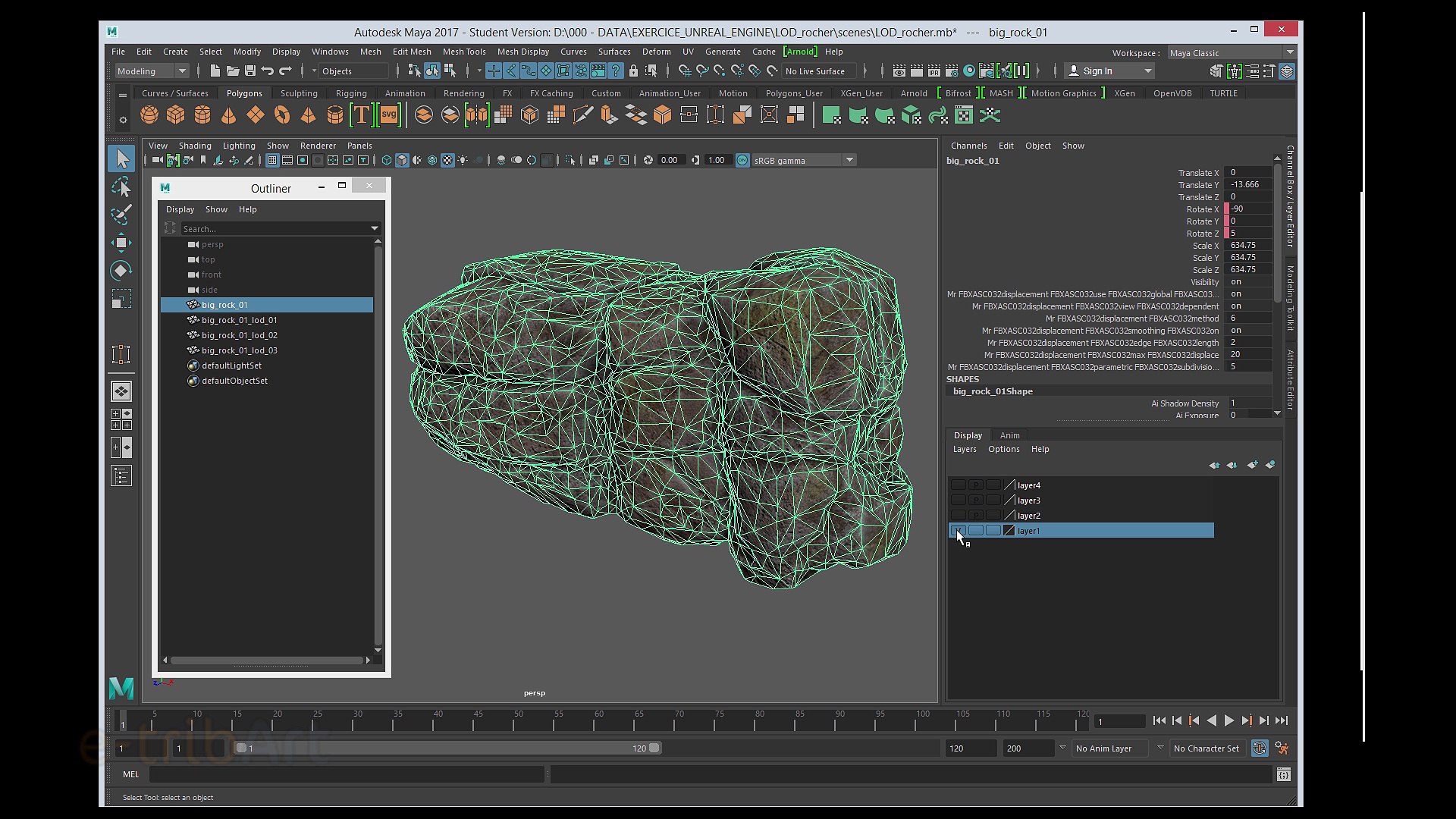
Task: Click the time range slider bar
Action: [448, 748]
